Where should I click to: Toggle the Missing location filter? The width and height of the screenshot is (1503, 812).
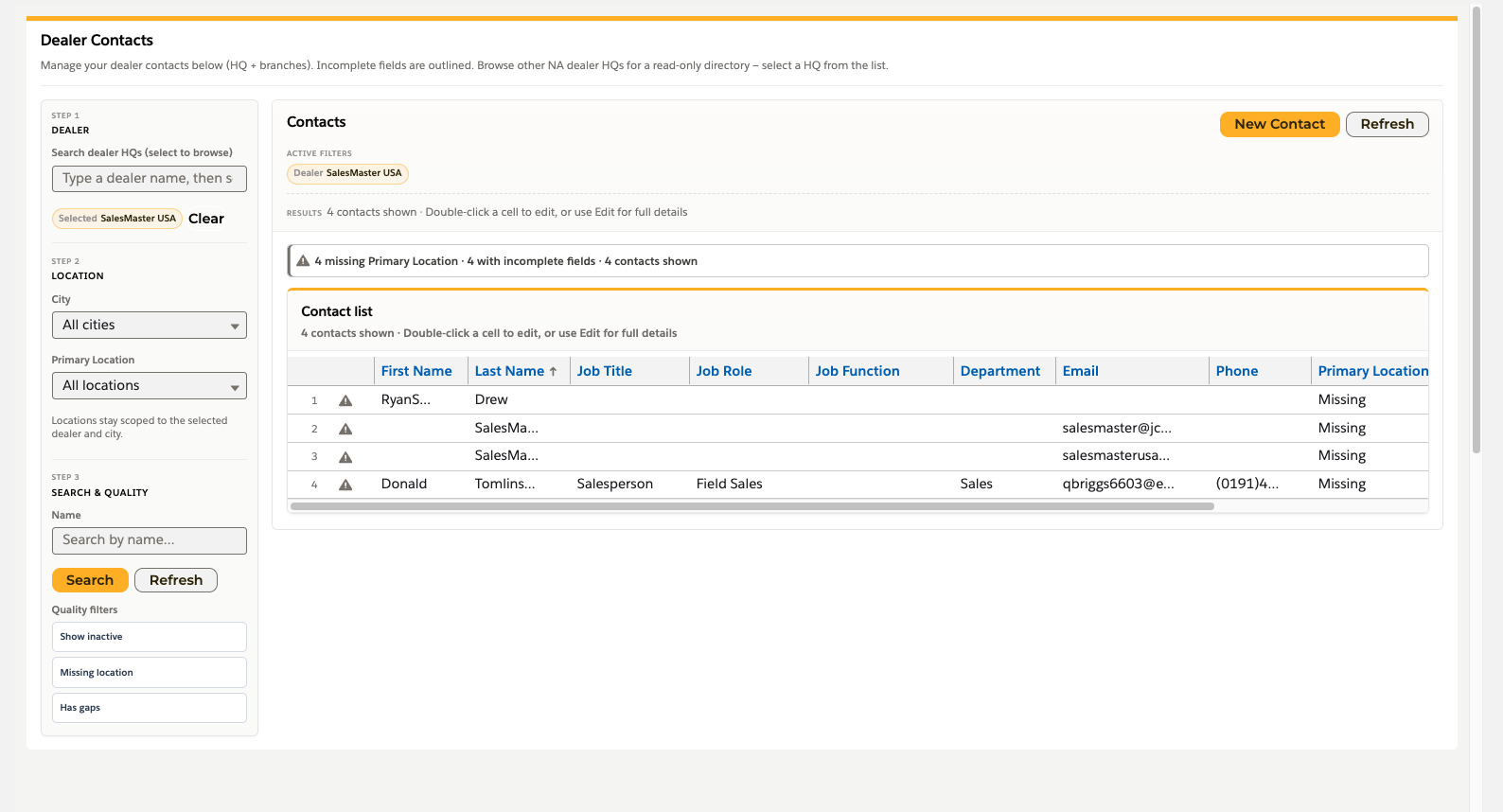coord(150,673)
